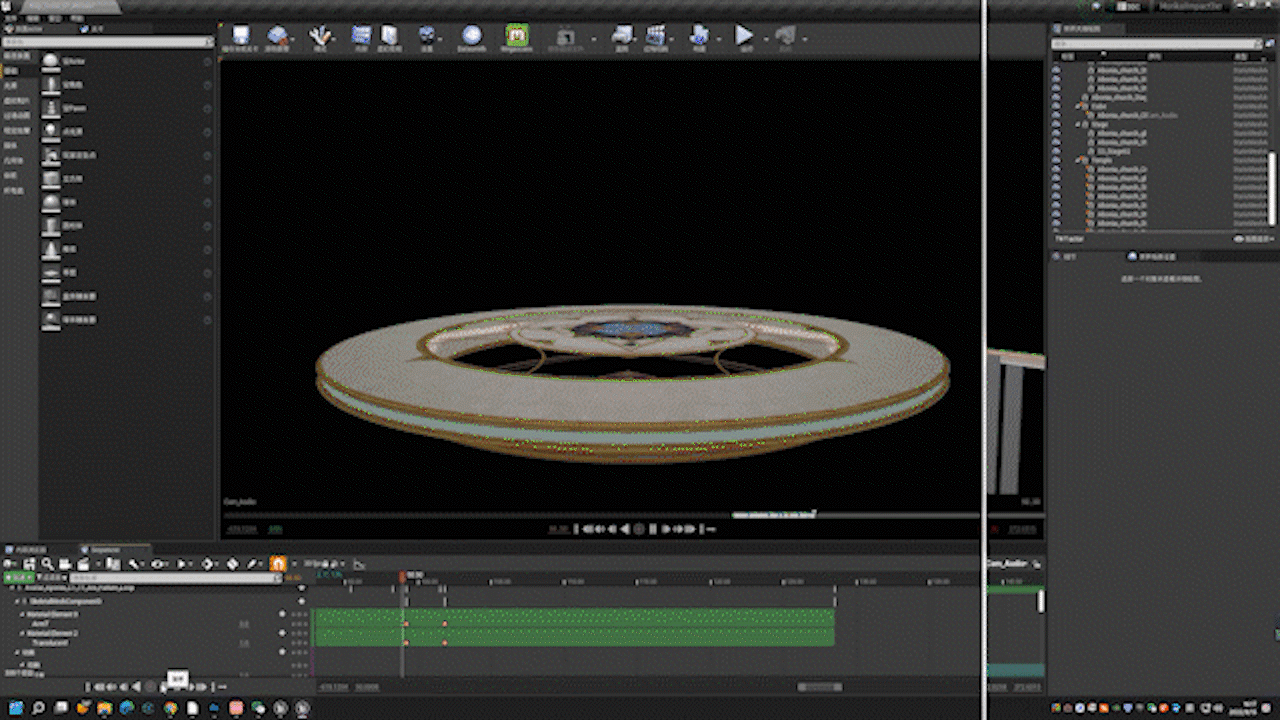
Task: Open the green Megascans plugin icon
Action: click(x=516, y=37)
